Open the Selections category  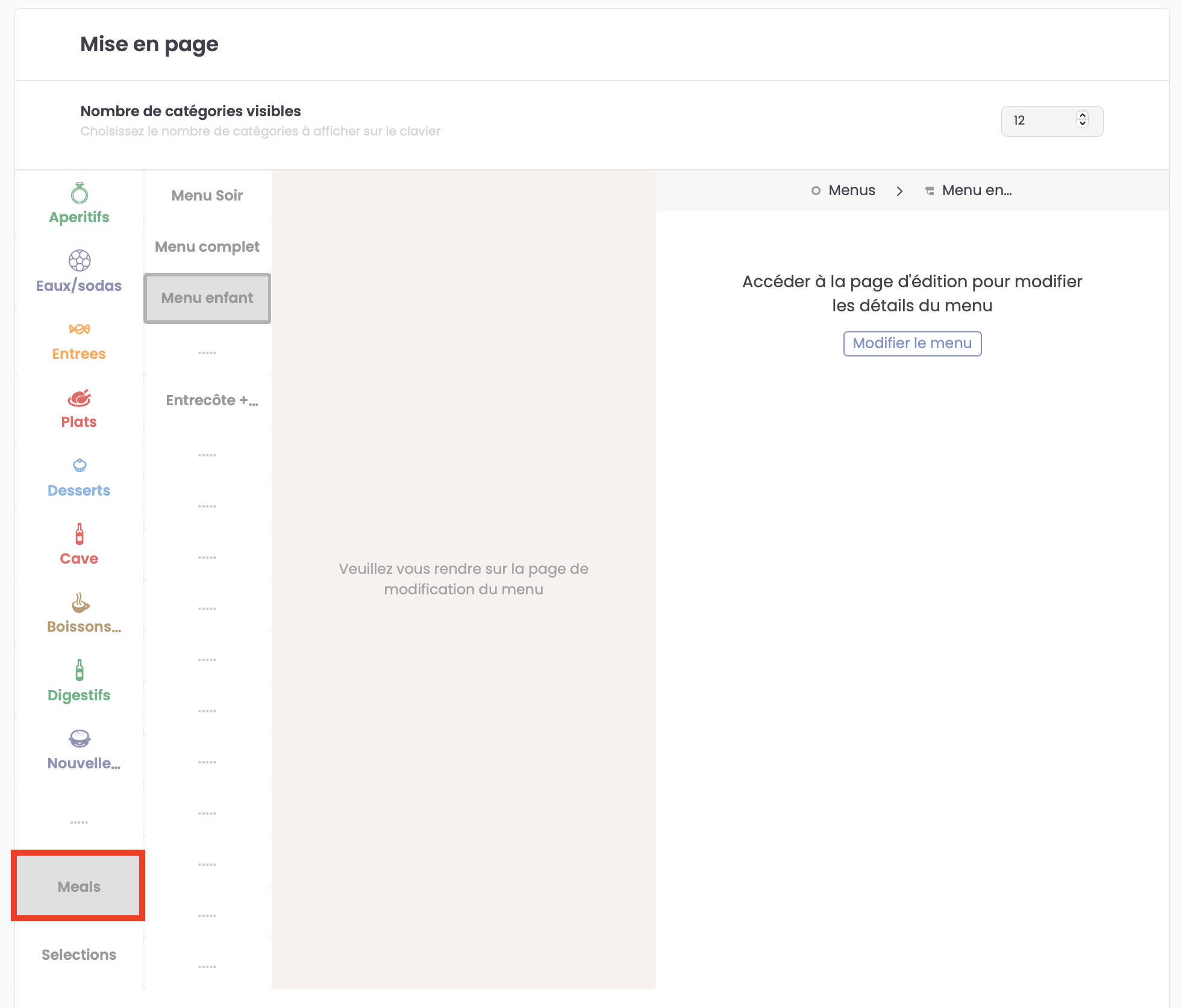pos(78,954)
